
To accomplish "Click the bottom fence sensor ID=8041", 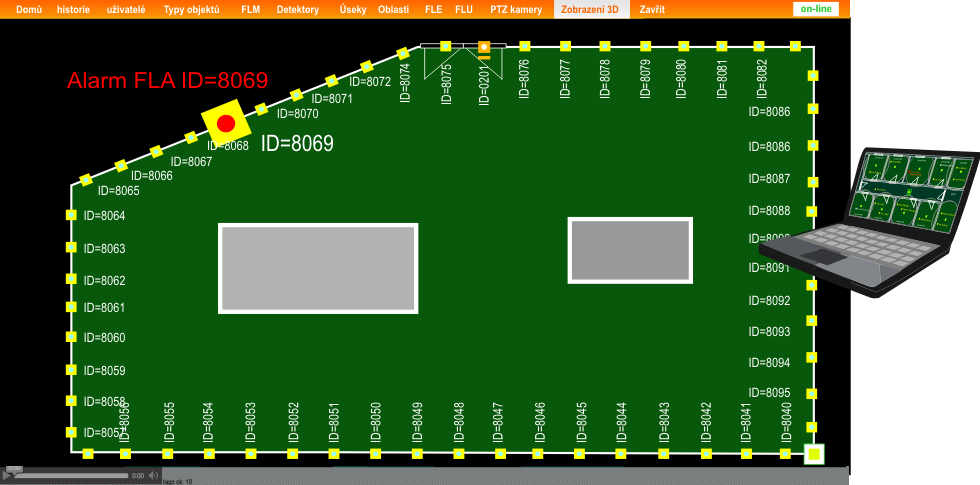I will [x=746, y=454].
